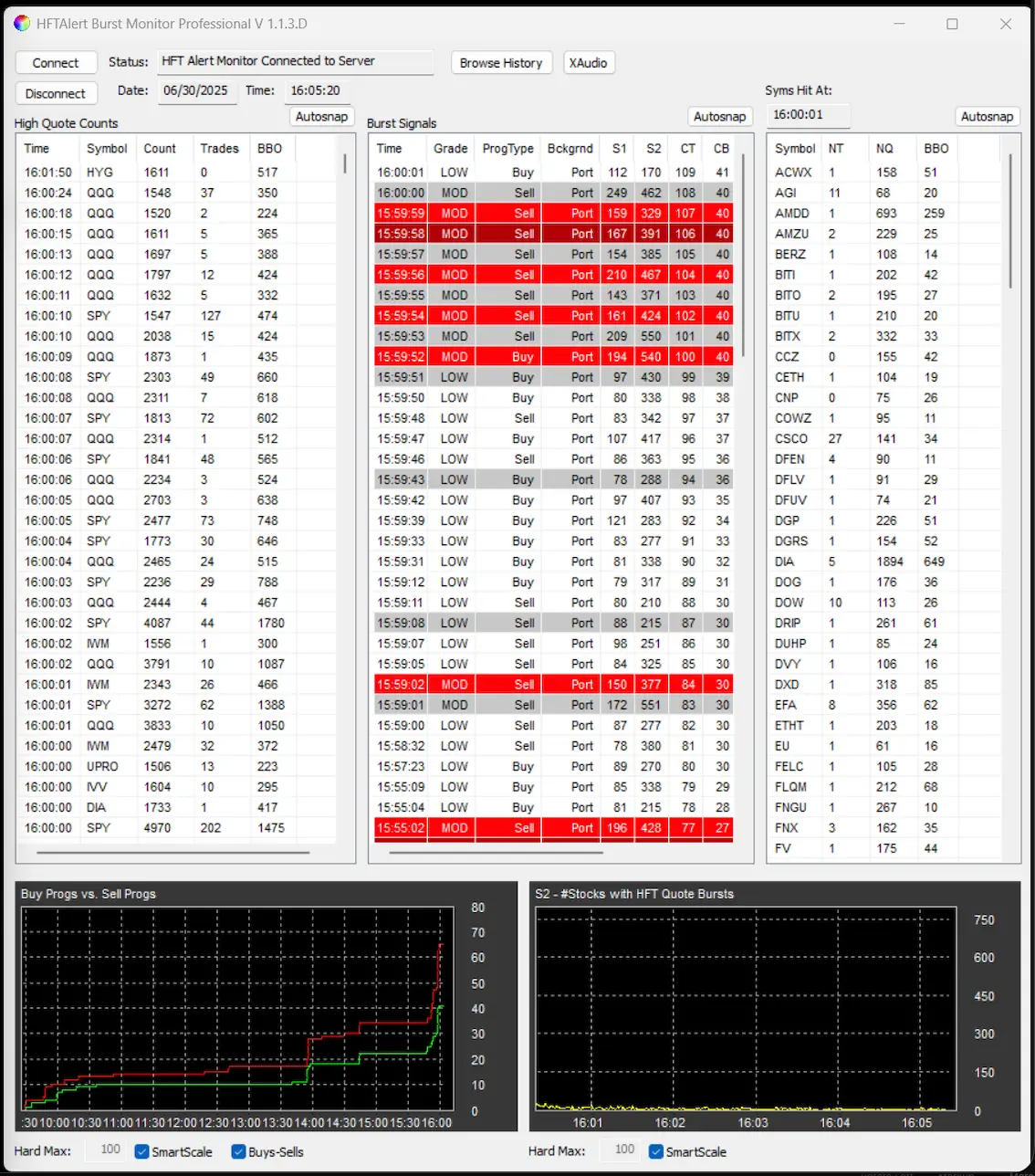1035x1176 pixels.
Task: Click the symbols list vertical scrollbar
Action: click(x=1010, y=219)
